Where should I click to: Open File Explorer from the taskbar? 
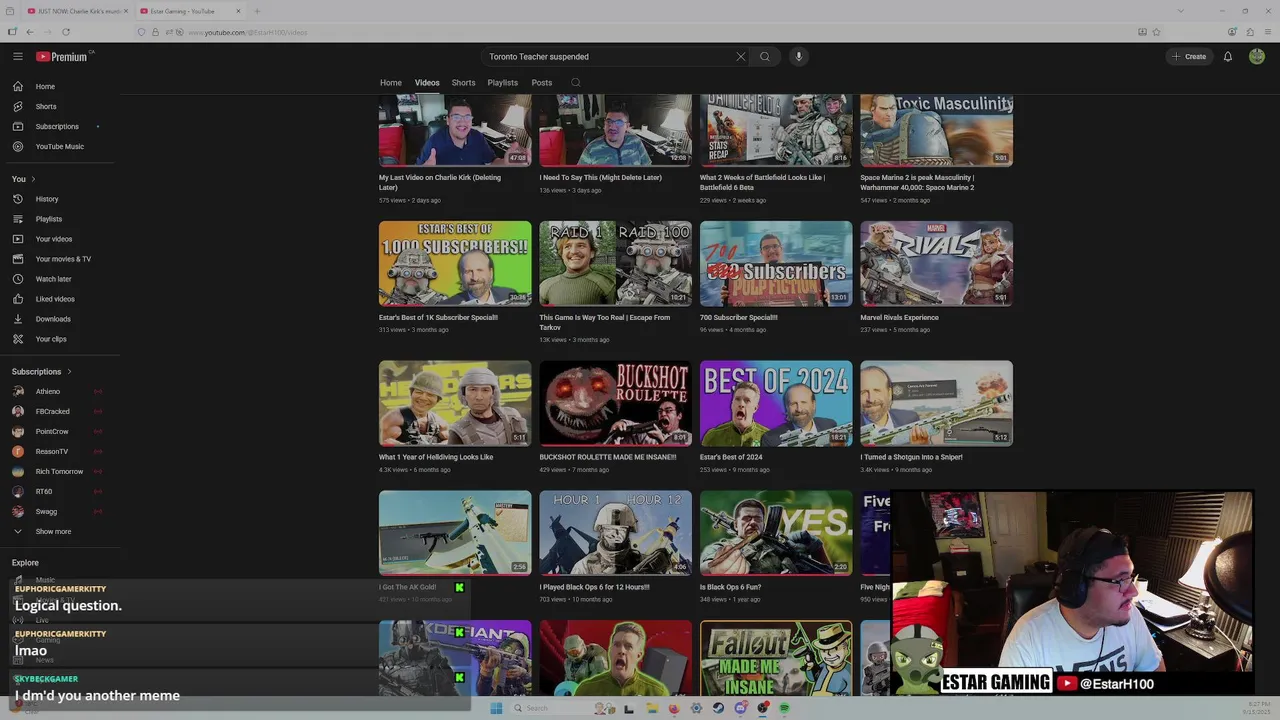652,708
